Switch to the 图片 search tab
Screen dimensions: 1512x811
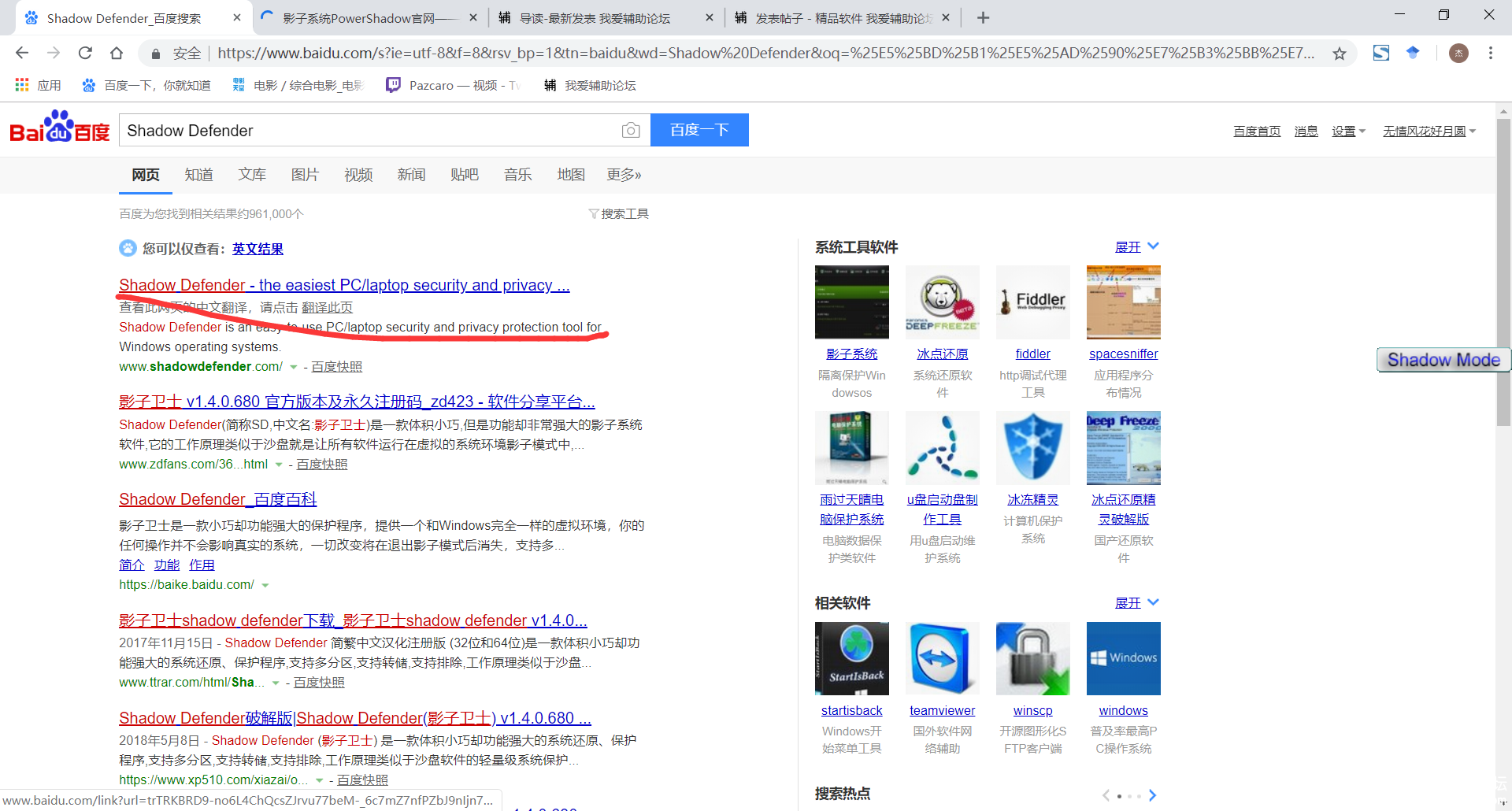tap(305, 175)
